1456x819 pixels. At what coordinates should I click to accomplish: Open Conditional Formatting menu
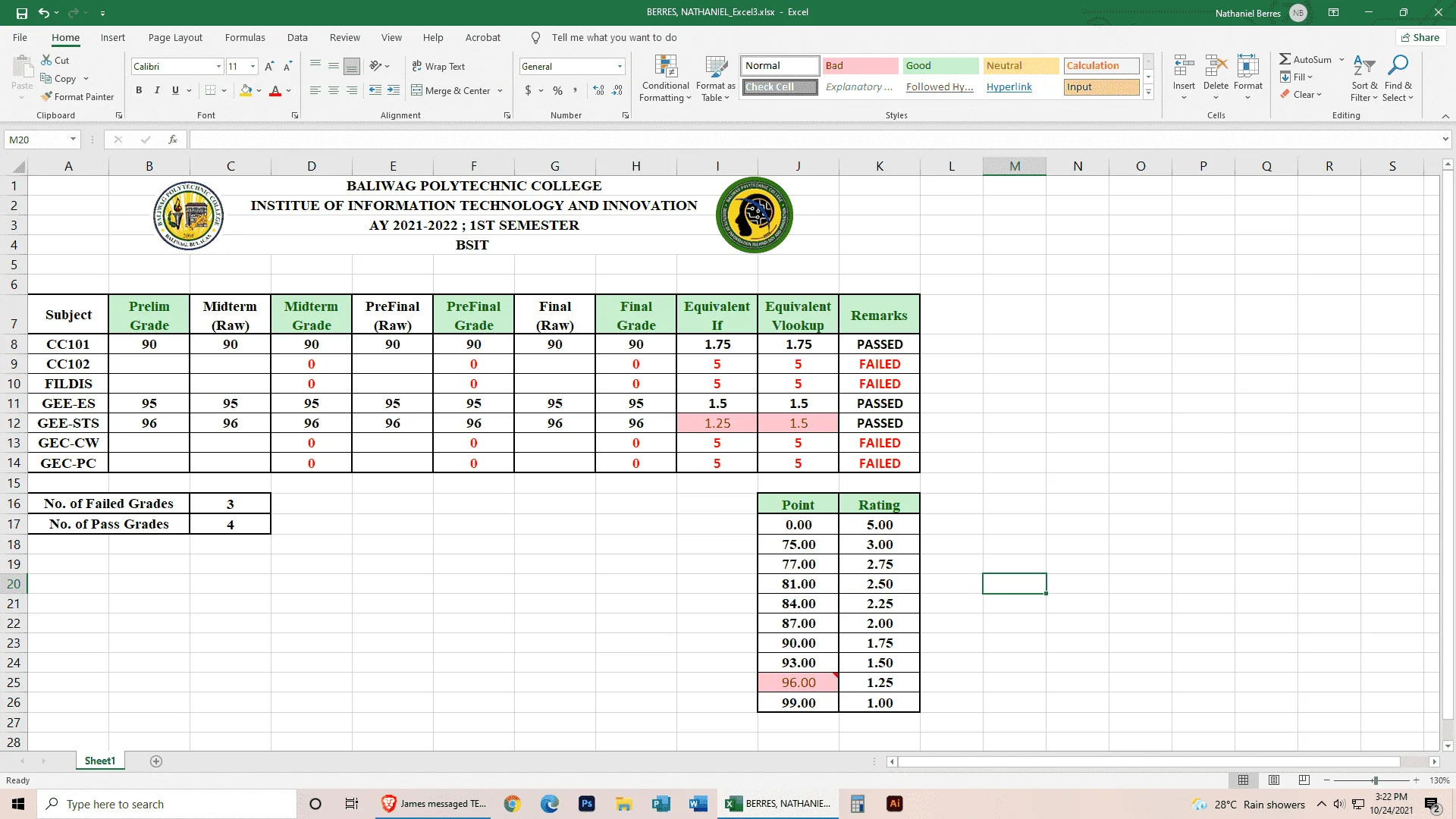[x=665, y=78]
